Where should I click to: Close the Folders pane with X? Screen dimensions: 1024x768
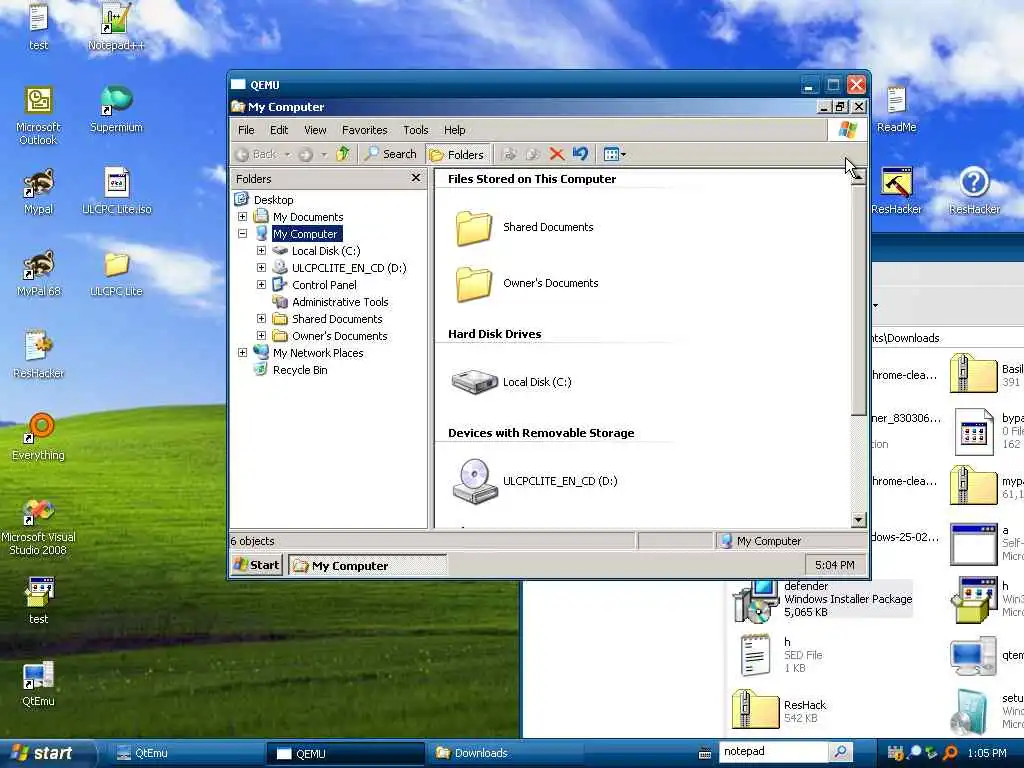coord(416,178)
